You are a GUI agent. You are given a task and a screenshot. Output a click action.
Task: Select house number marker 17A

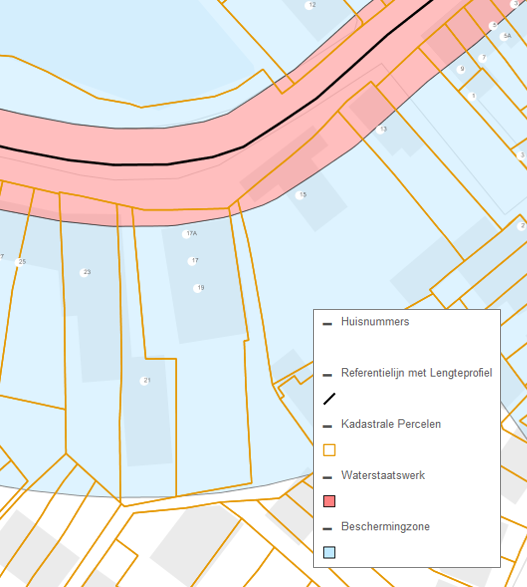pos(186,234)
